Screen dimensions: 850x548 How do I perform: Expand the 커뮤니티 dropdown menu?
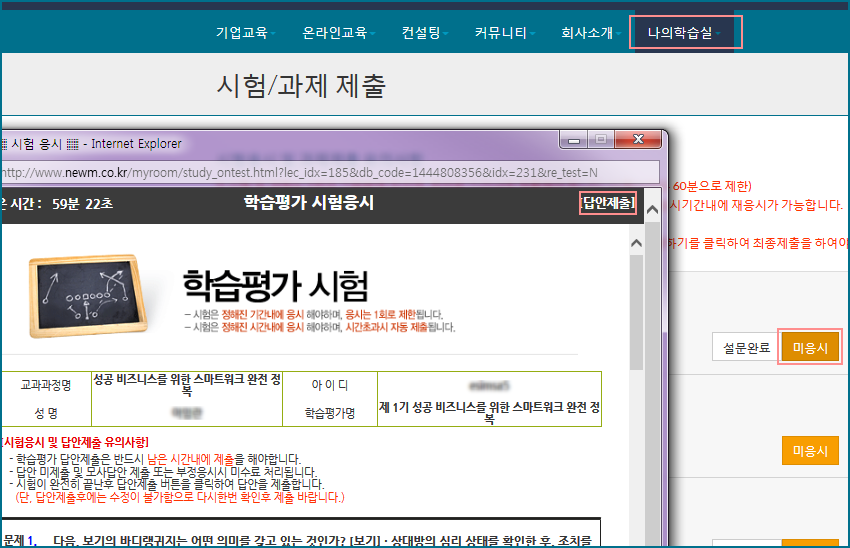[504, 33]
